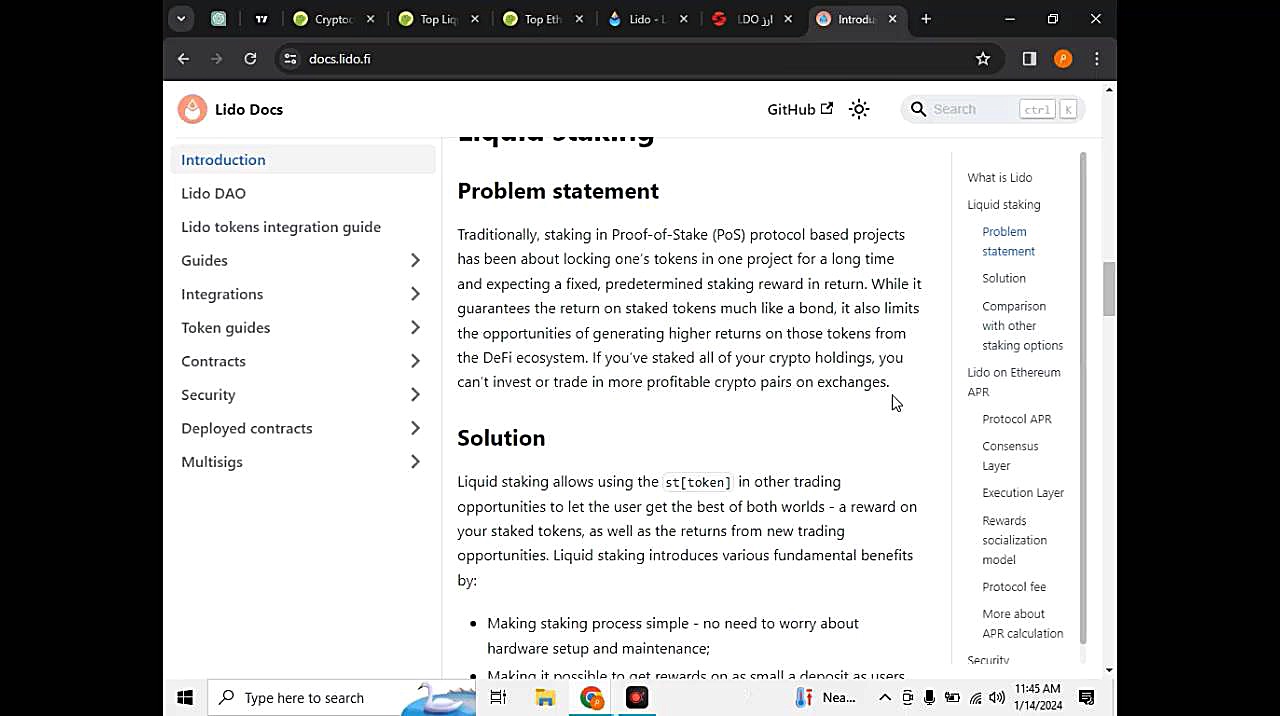The height and width of the screenshot is (716, 1280).
Task: View site information icon in address bar
Action: (x=290, y=59)
